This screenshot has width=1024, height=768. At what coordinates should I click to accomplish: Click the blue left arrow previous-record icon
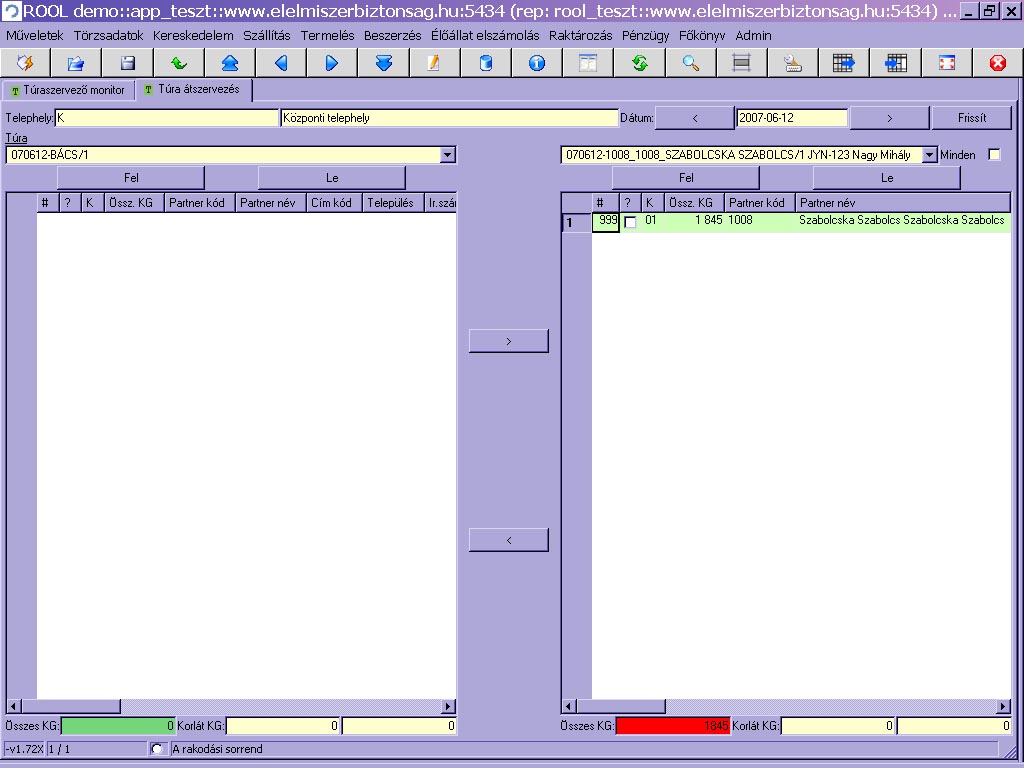point(281,63)
